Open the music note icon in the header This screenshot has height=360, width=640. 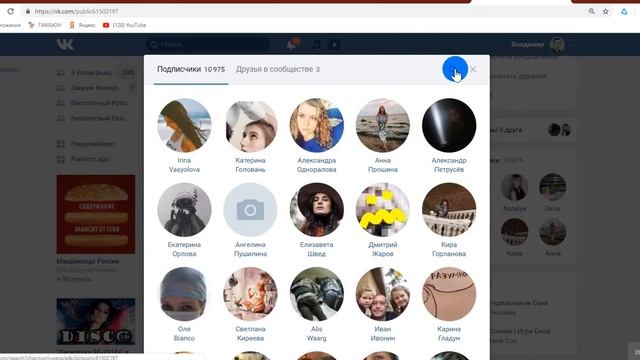pyautogui.click(x=316, y=44)
